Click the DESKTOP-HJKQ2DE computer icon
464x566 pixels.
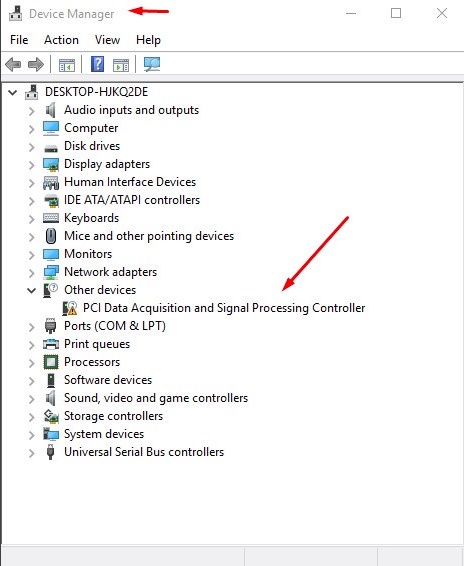pos(32,92)
